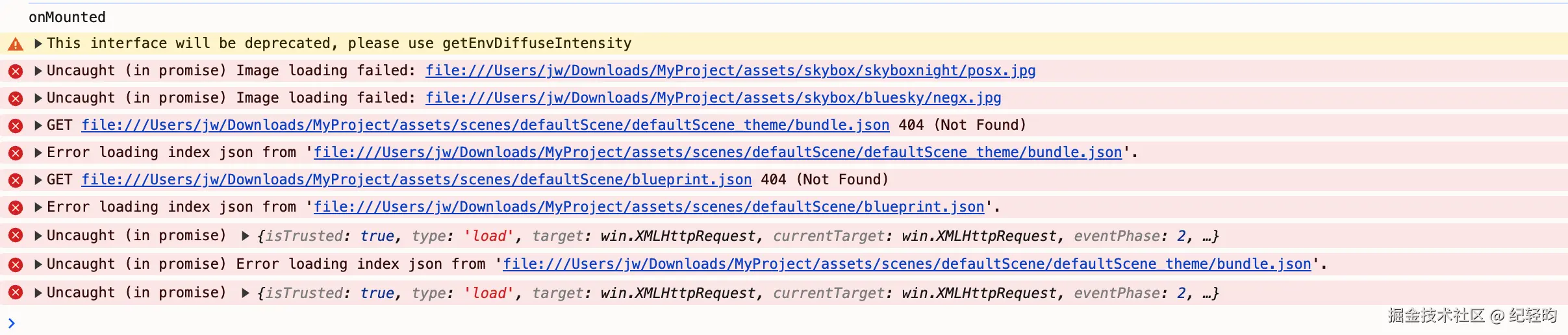Click the onMounted log message

(x=67, y=18)
